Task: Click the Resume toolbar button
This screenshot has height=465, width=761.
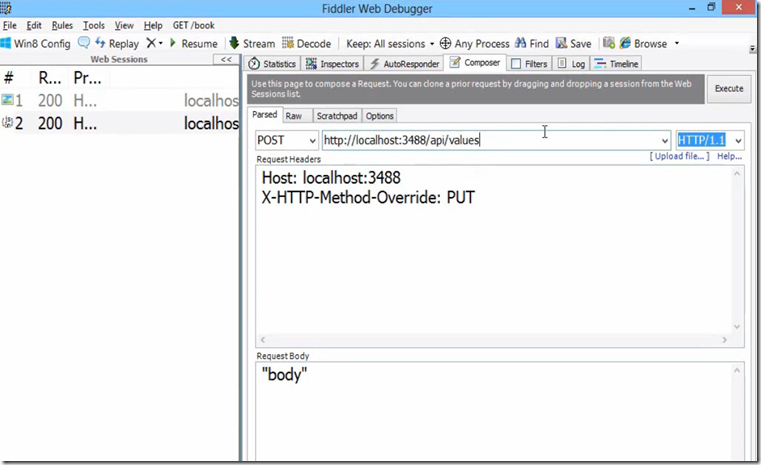Action: coord(194,43)
